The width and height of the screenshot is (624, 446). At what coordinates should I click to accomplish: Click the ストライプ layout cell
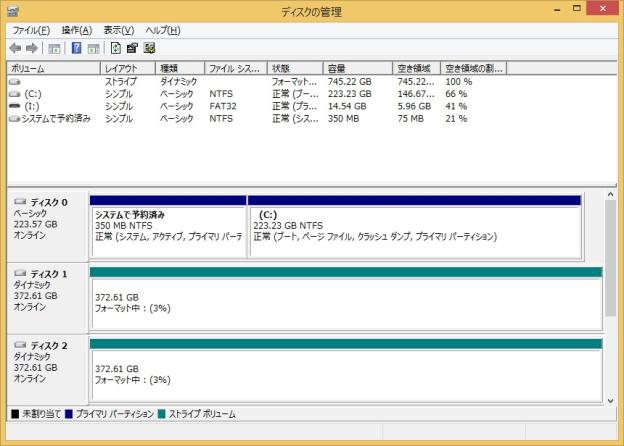click(x=121, y=82)
